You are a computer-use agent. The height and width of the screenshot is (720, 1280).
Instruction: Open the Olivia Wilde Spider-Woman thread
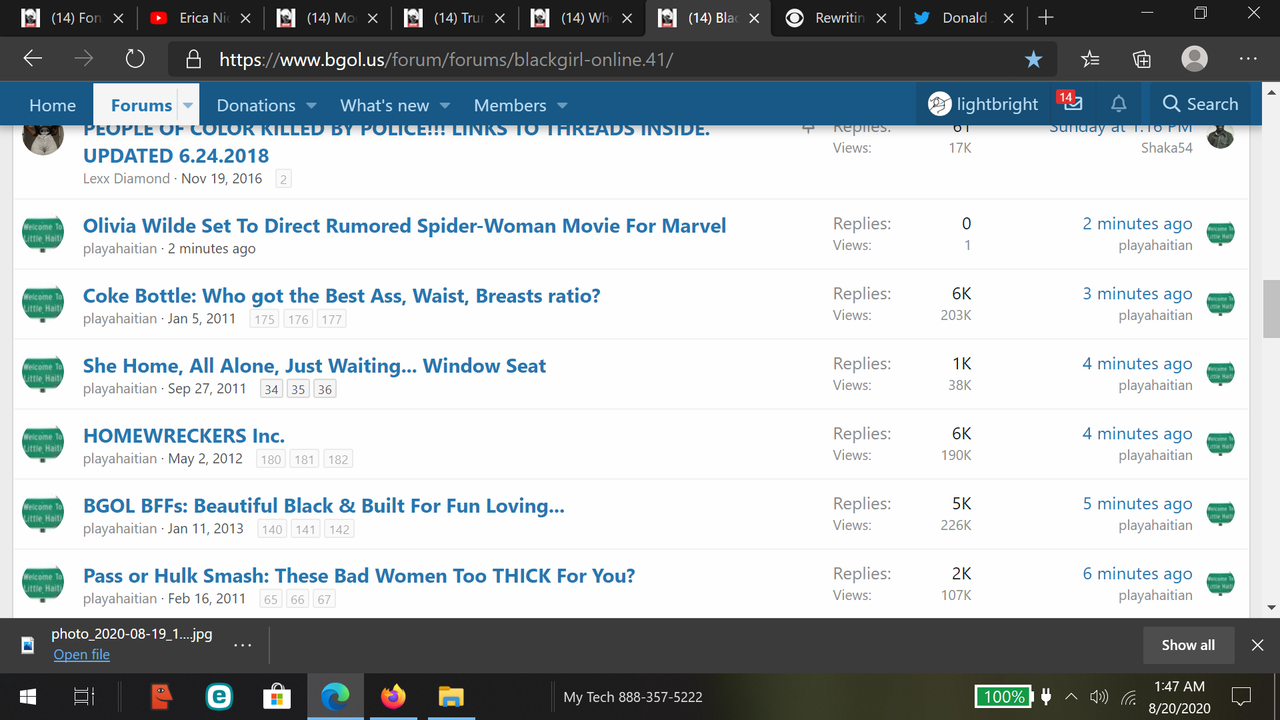(x=404, y=225)
